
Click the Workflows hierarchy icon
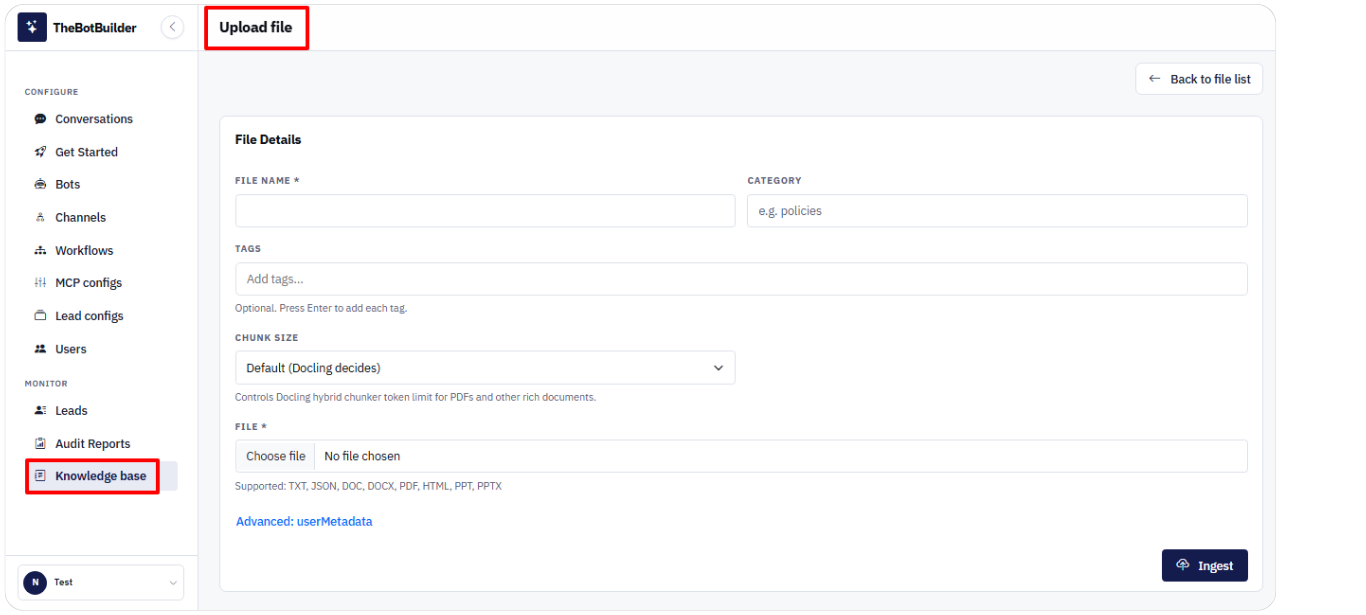pos(40,250)
